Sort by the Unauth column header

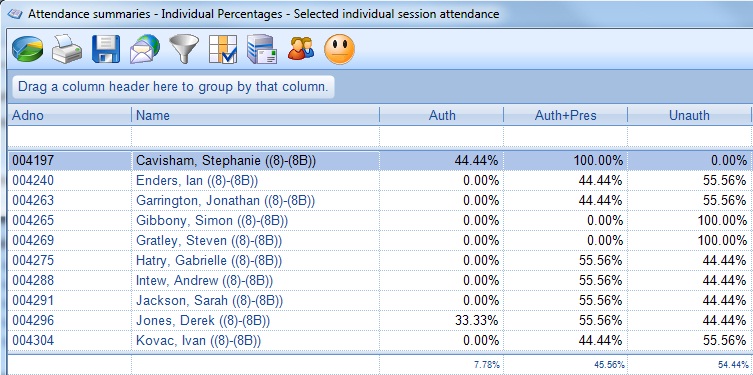(x=689, y=115)
